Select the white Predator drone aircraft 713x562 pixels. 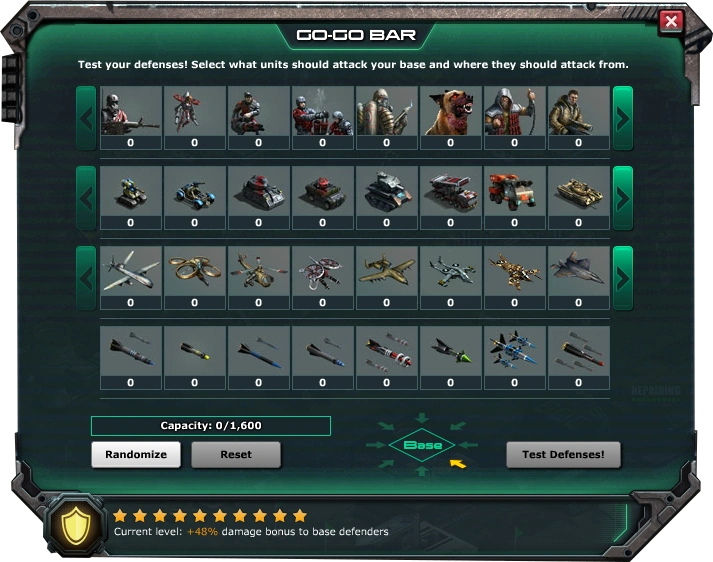131,277
